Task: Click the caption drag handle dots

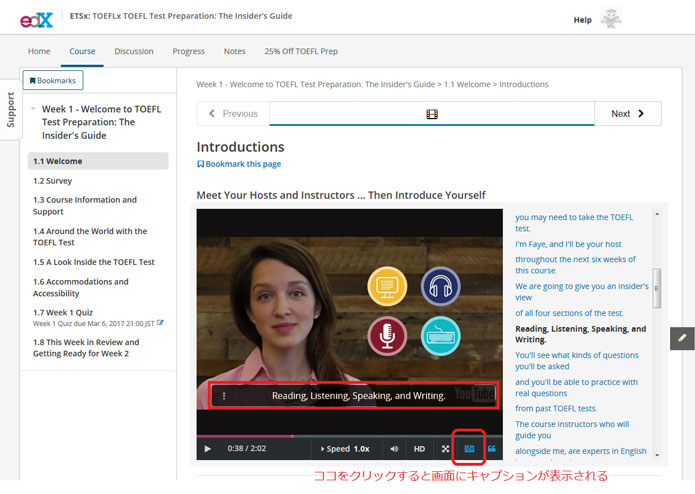Action: click(224, 396)
